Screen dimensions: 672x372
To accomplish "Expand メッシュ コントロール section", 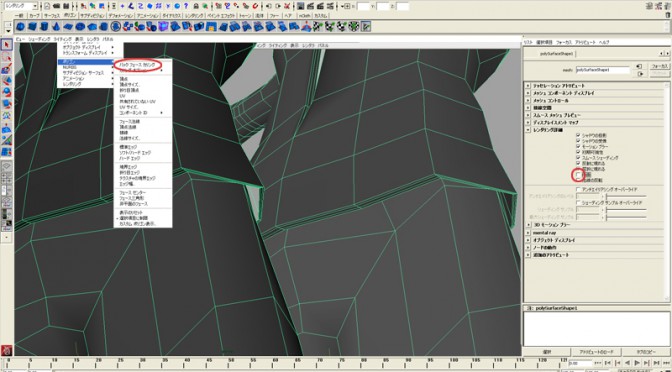I will tap(528, 100).
